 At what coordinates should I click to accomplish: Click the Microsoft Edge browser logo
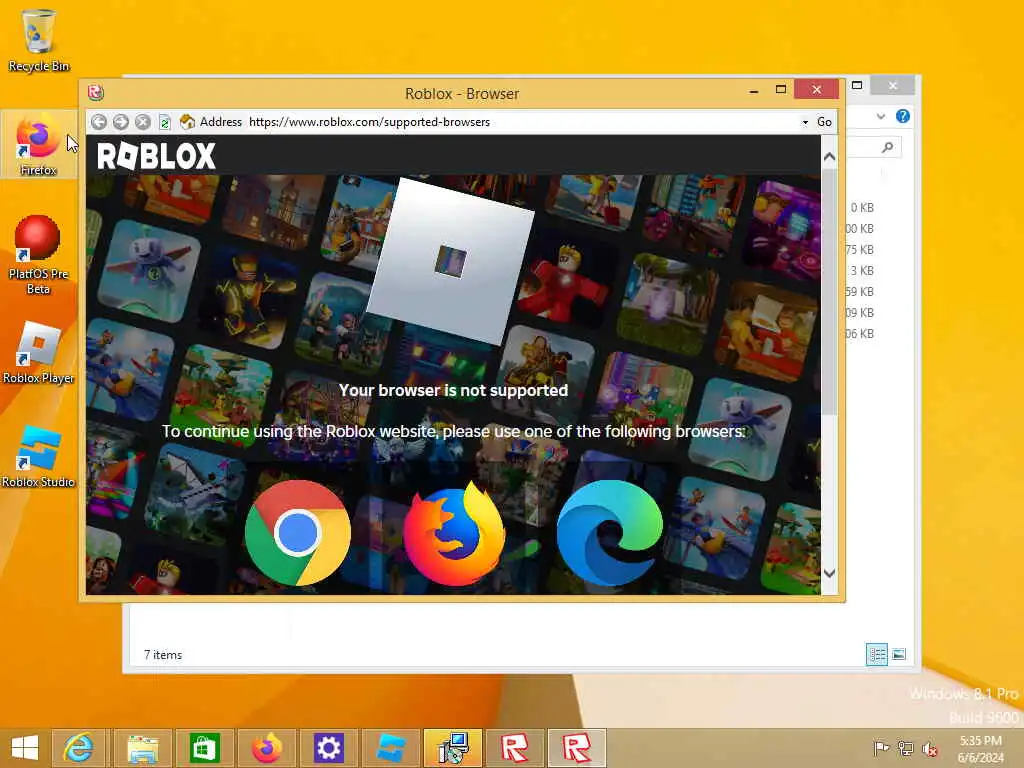[x=610, y=533]
